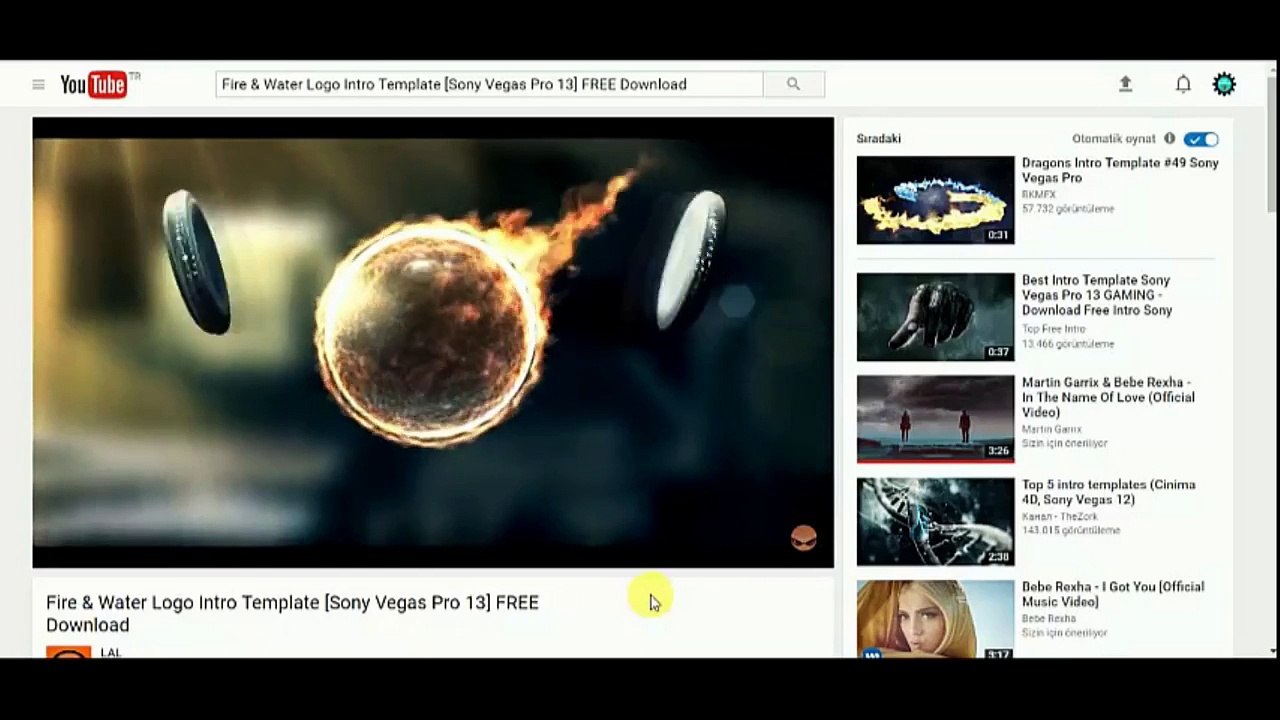Viewport: 1280px width, 720px height.
Task: Click the search magnifier button
Action: 793,85
